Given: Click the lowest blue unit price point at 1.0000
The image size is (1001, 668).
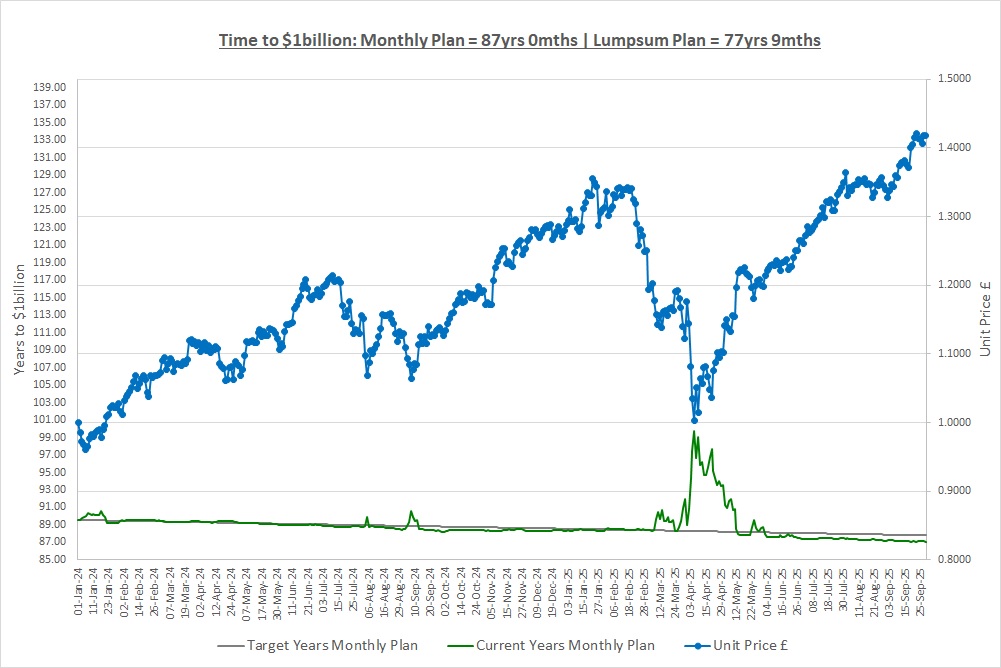Looking at the screenshot, I should click(694, 420).
